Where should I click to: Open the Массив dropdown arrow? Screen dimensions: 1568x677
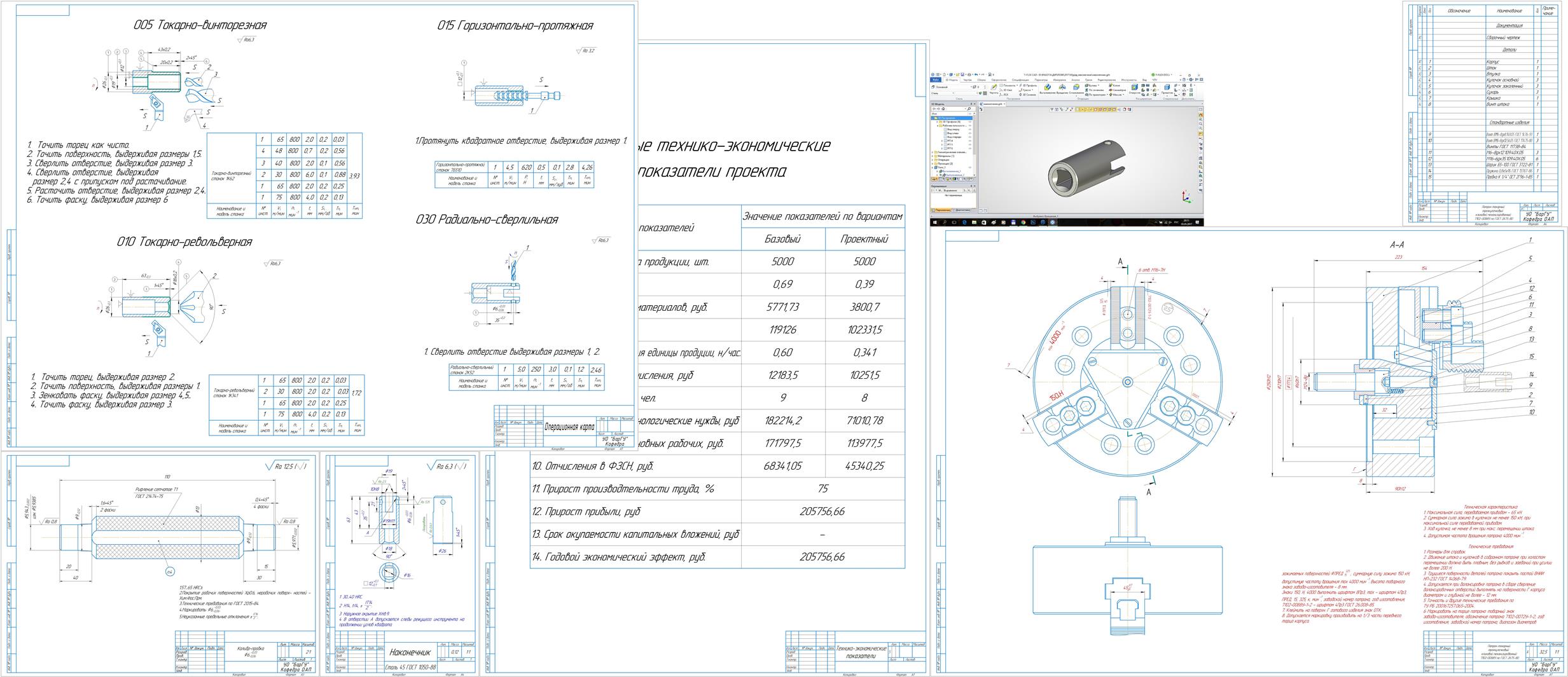1123,95
